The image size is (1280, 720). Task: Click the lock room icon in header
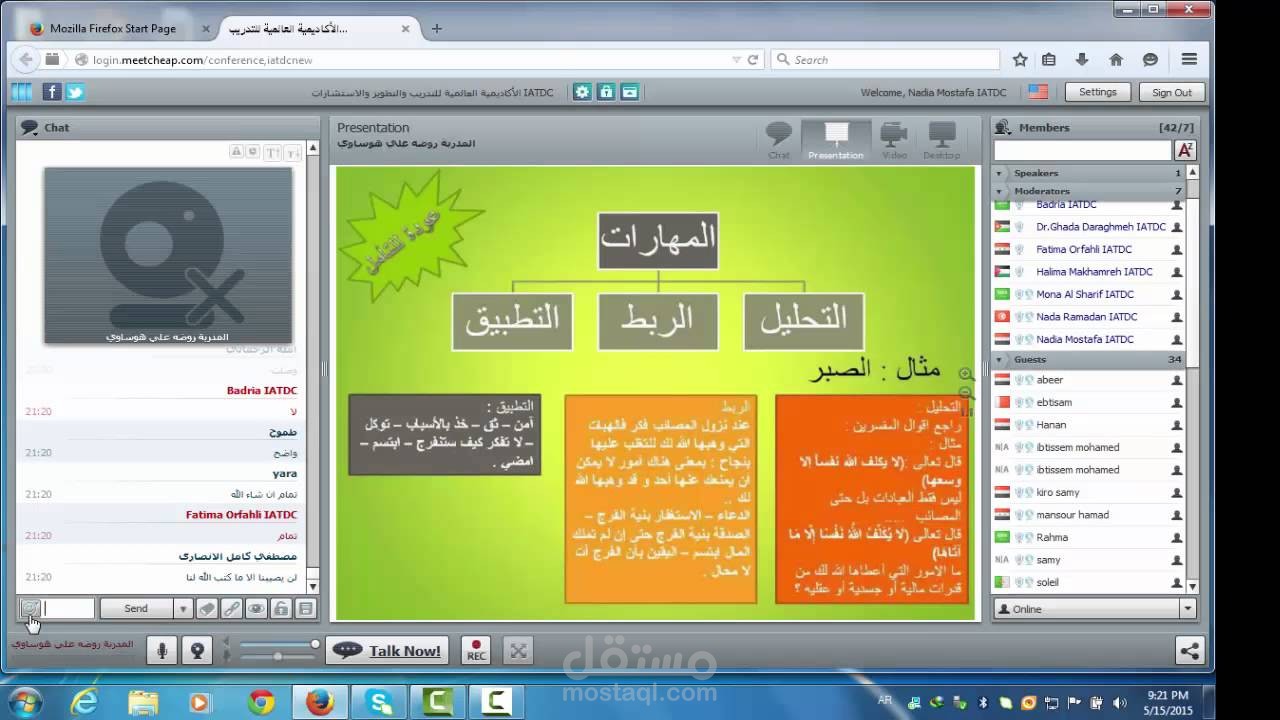pyautogui.click(x=606, y=92)
